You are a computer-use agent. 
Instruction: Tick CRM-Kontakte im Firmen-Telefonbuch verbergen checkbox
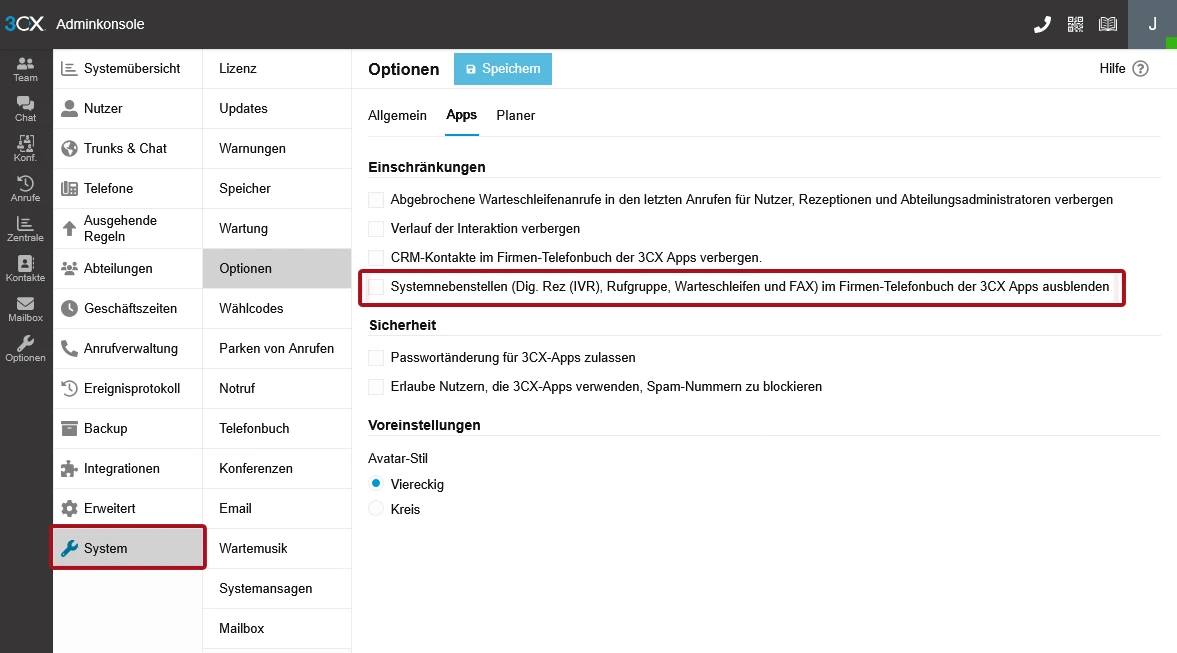[x=376, y=258]
